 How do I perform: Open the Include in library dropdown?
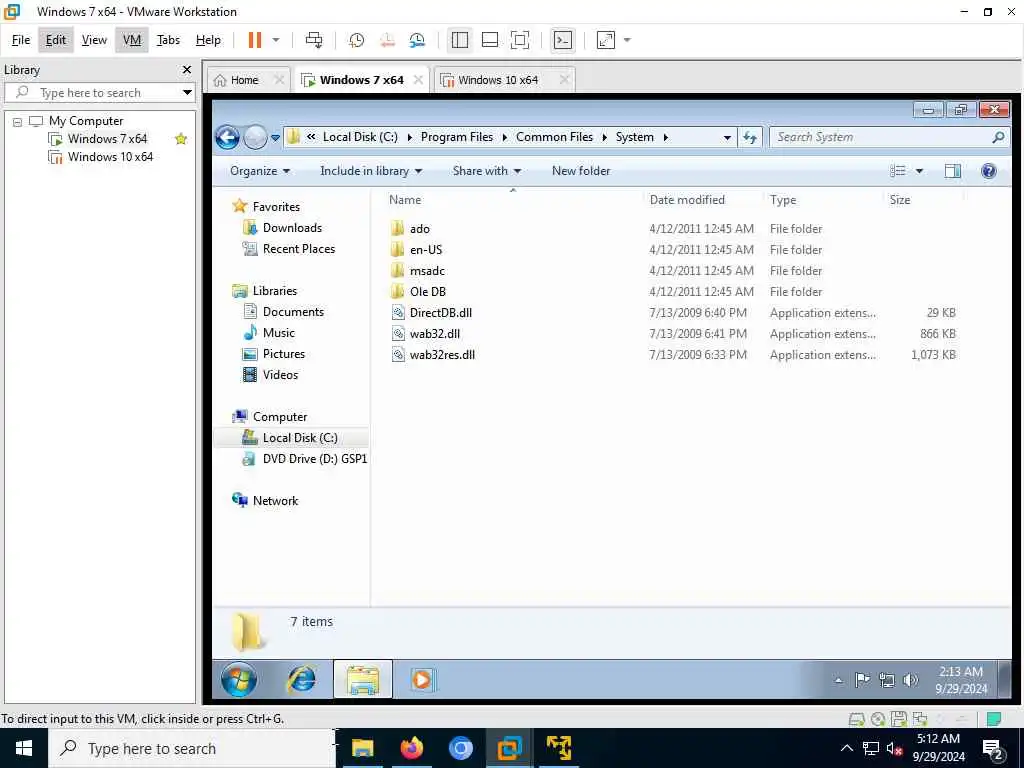tap(371, 171)
